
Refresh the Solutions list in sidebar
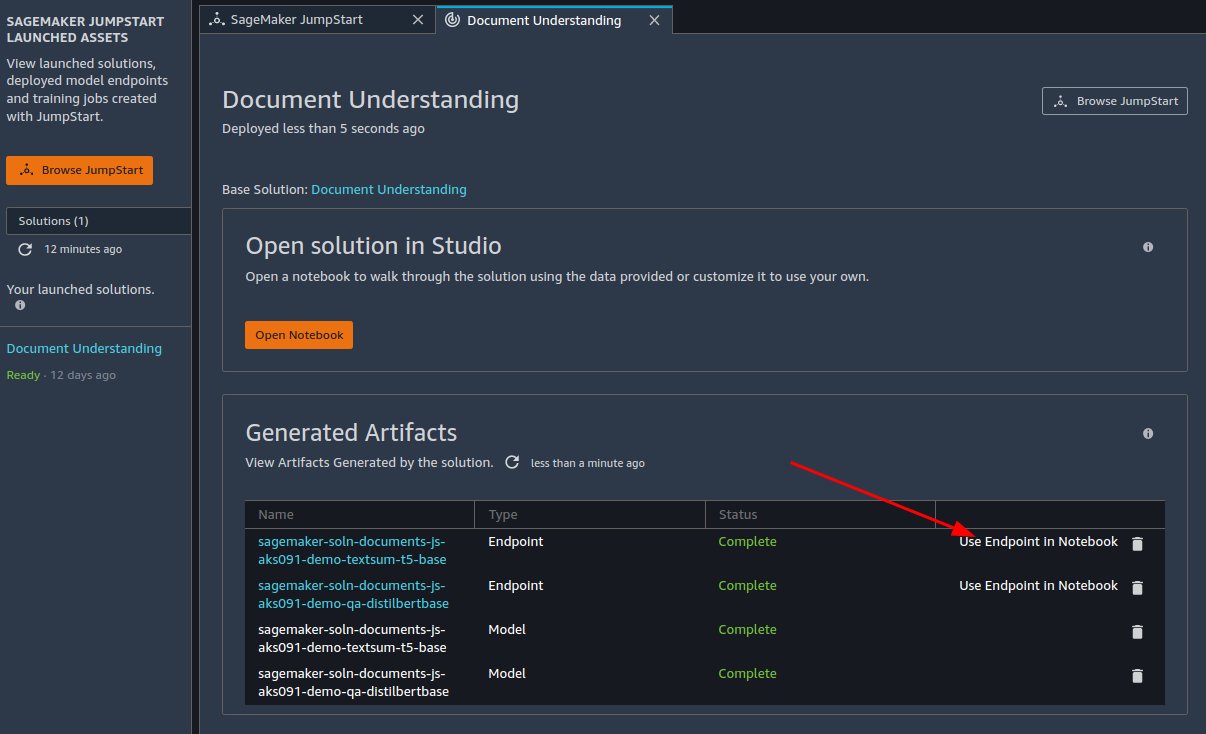point(26,249)
